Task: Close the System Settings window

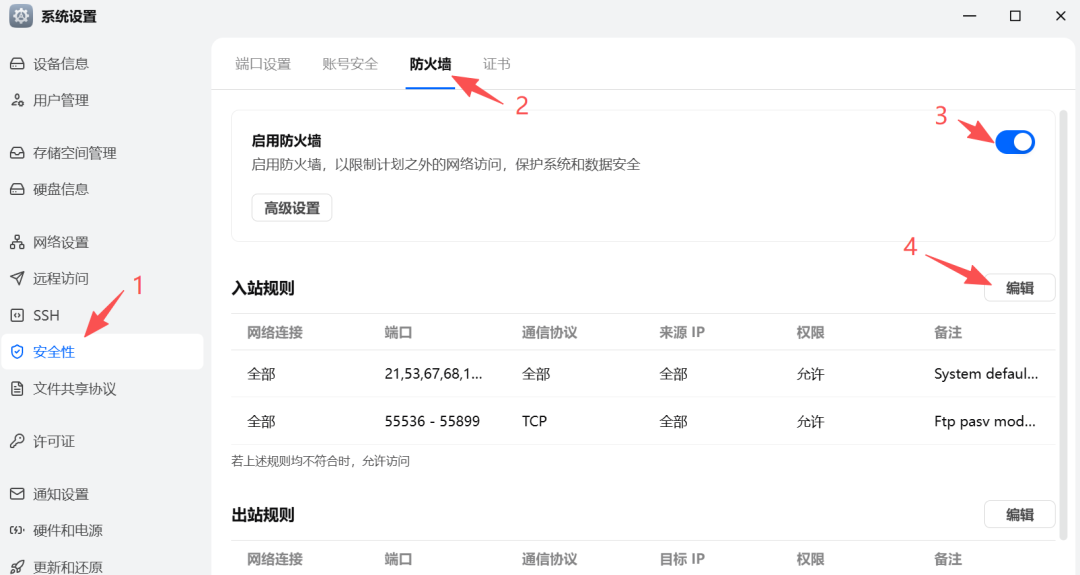Action: (1061, 16)
